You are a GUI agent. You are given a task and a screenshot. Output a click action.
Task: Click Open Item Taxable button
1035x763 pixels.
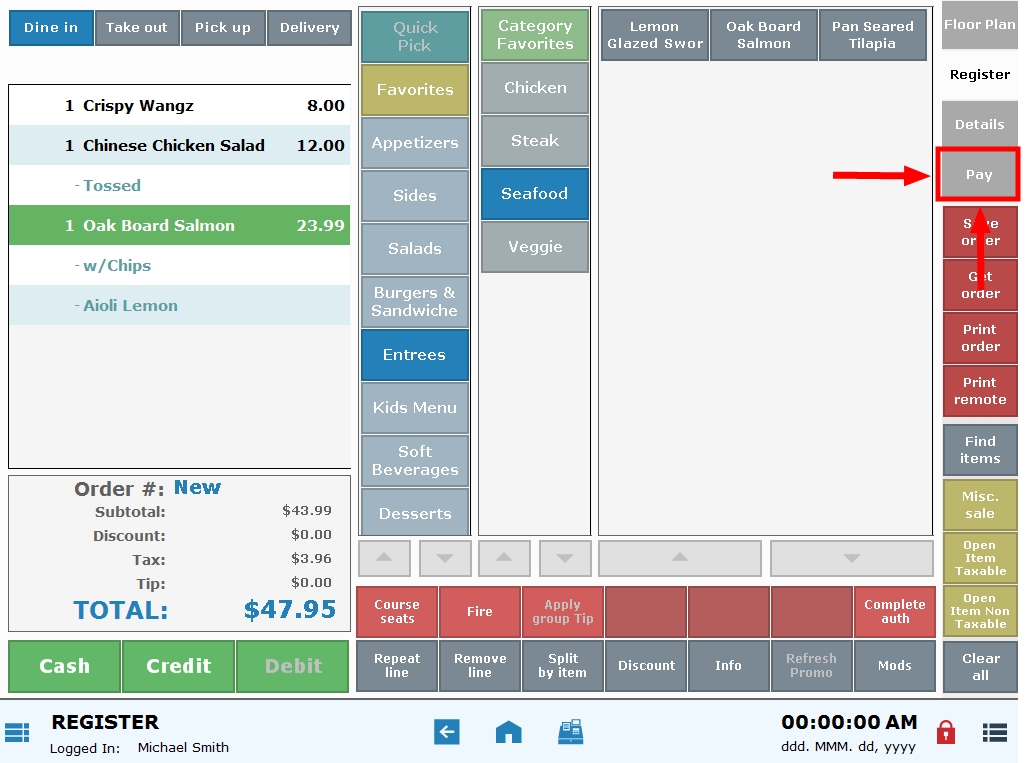point(980,558)
